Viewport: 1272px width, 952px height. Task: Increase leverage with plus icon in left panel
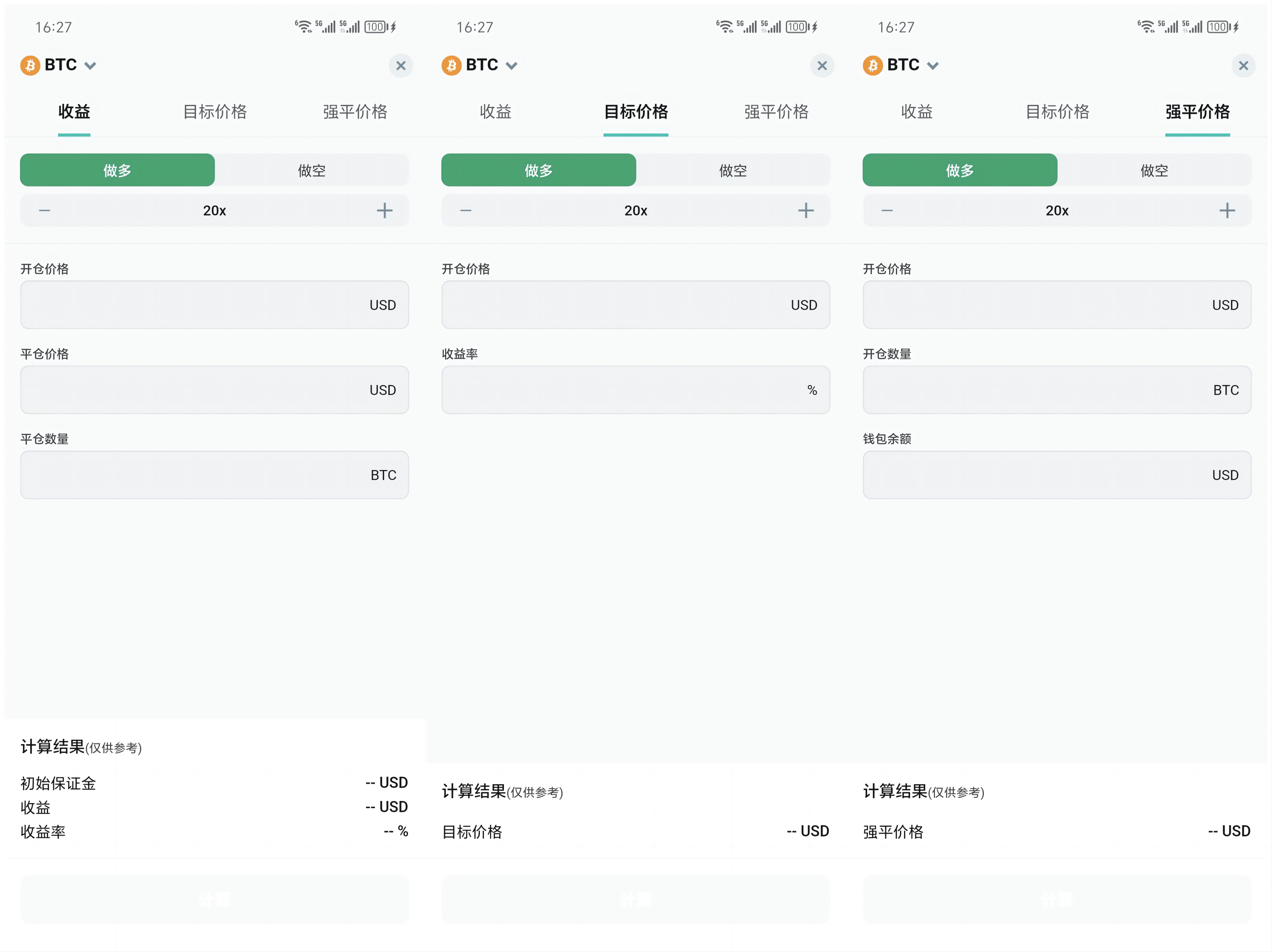click(384, 210)
